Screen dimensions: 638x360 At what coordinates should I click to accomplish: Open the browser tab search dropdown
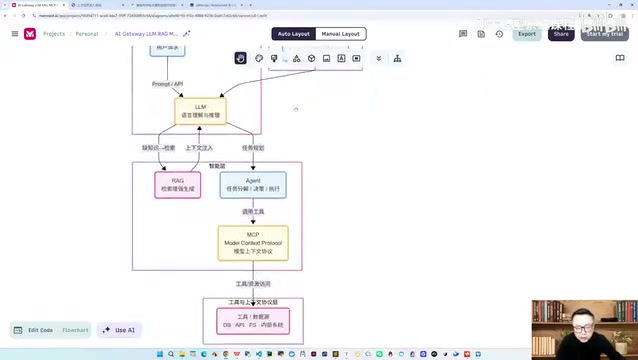coord(4,5)
